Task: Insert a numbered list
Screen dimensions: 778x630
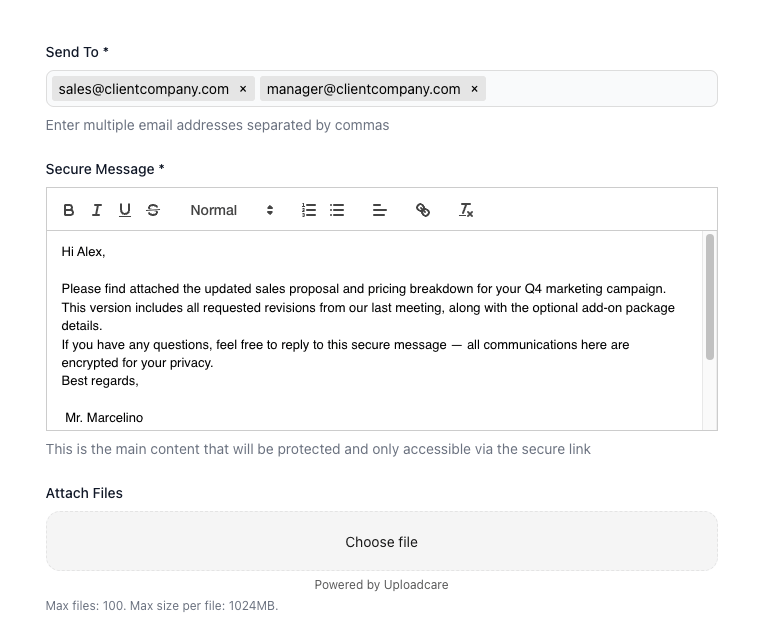Action: (309, 210)
